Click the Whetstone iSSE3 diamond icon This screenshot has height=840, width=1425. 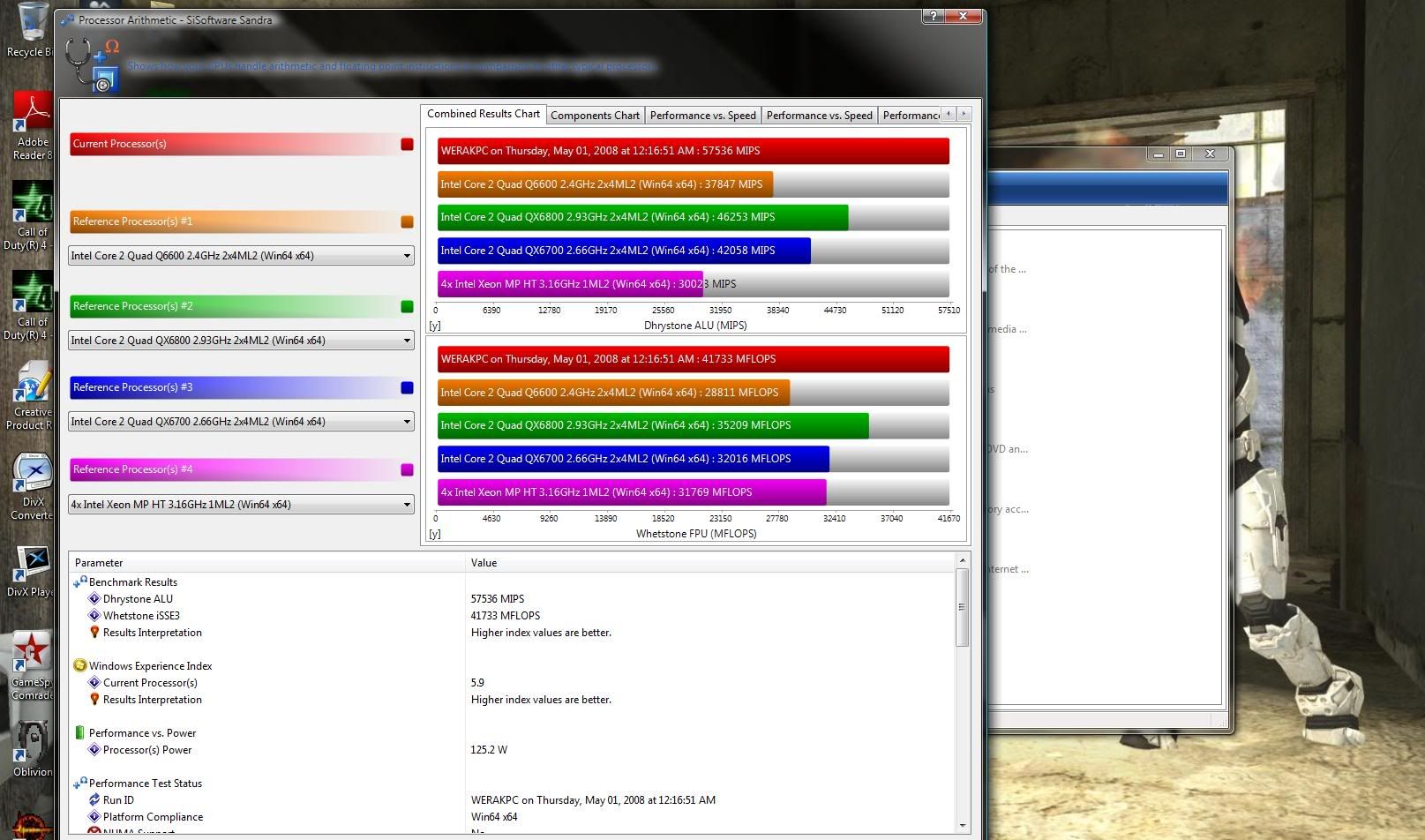94,616
